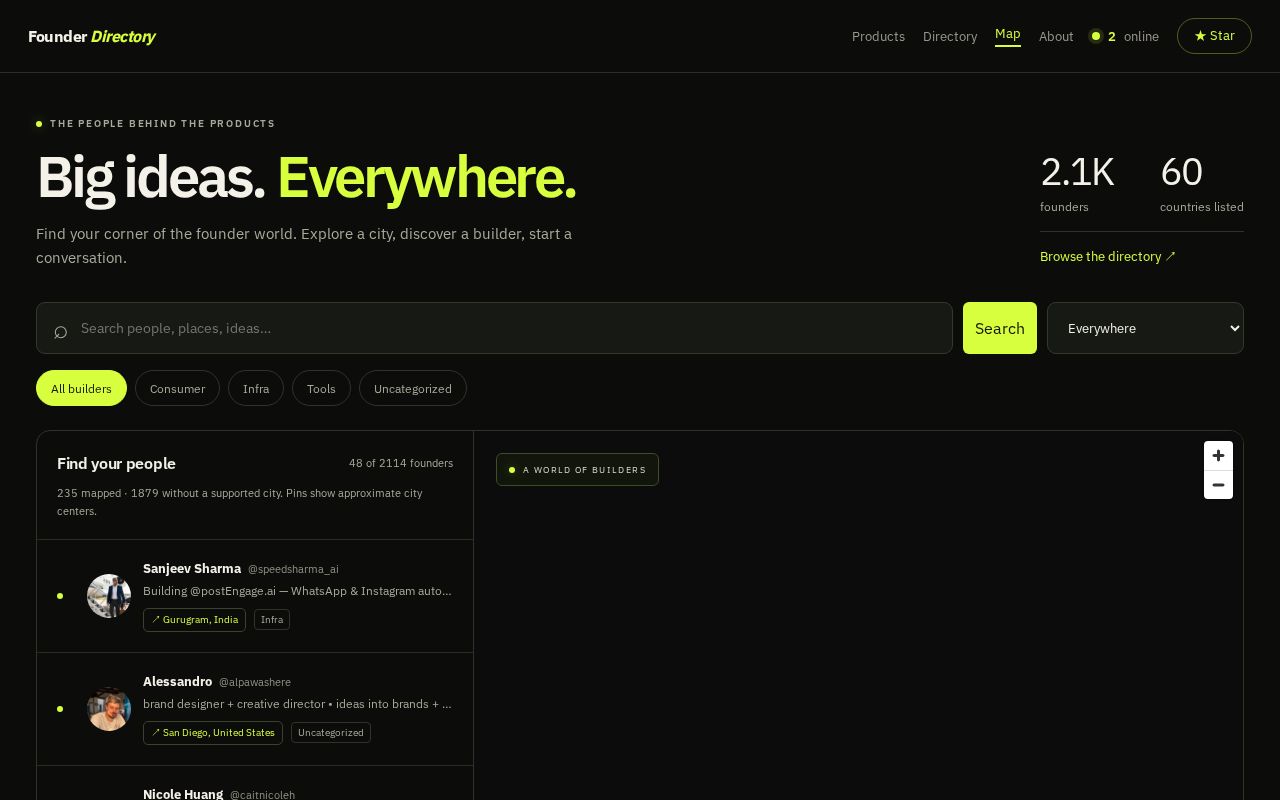Click Sanjeev Sharma's avatar photo
The width and height of the screenshot is (1280, 800).
[109, 596]
